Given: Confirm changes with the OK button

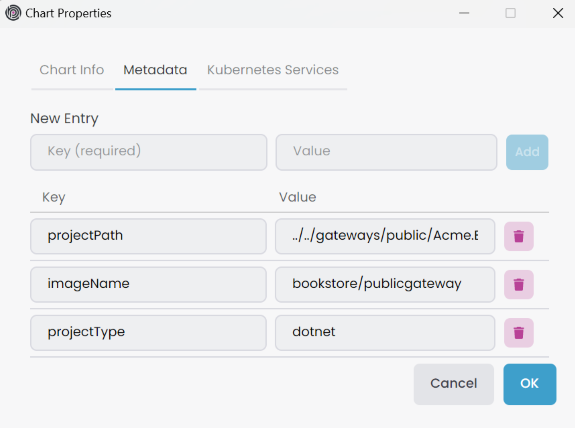Looking at the screenshot, I should [530, 384].
